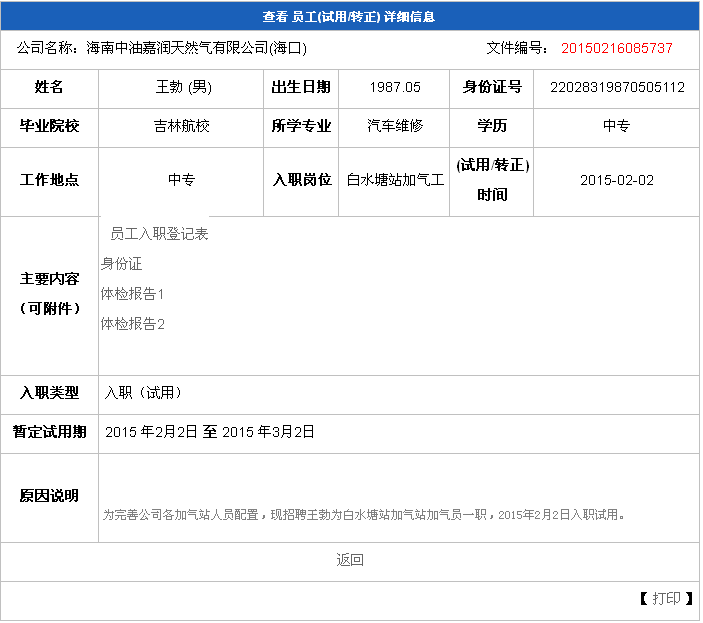Click the 返回 link
703x623 pixels.
pyautogui.click(x=350, y=560)
